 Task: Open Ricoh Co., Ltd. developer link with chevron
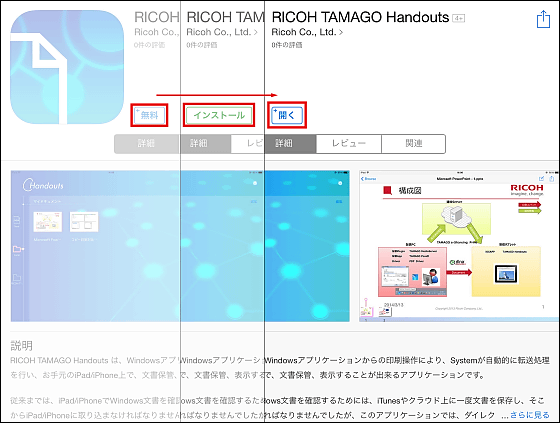(x=307, y=32)
